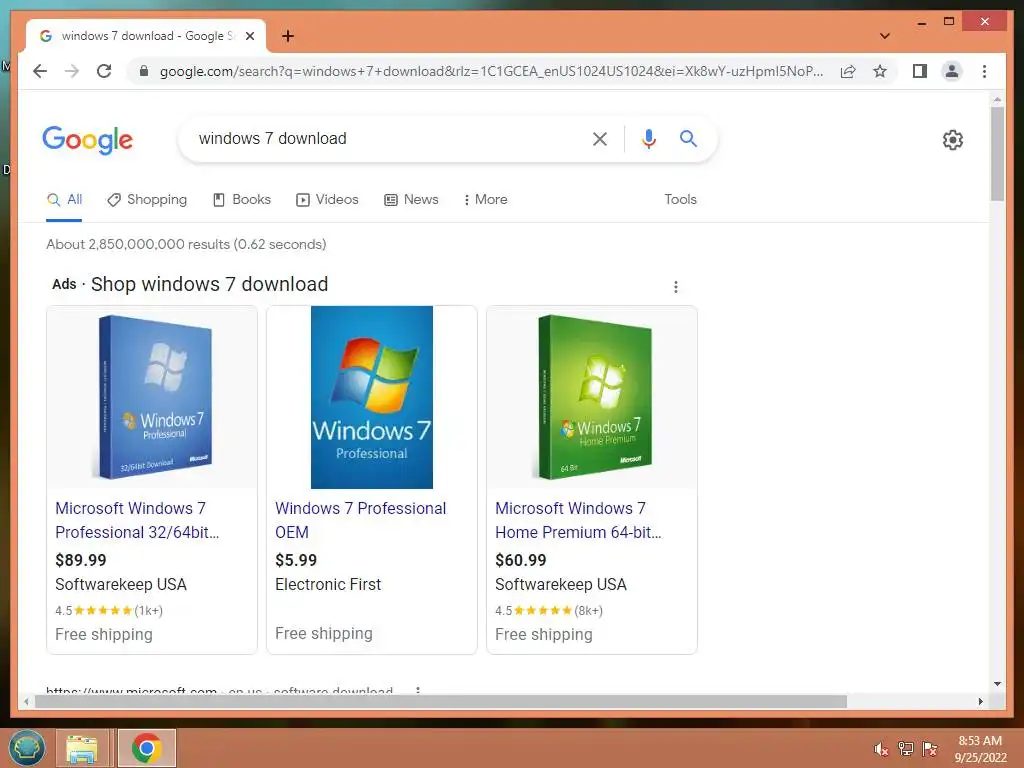Switch to the Books tab

(x=242, y=200)
